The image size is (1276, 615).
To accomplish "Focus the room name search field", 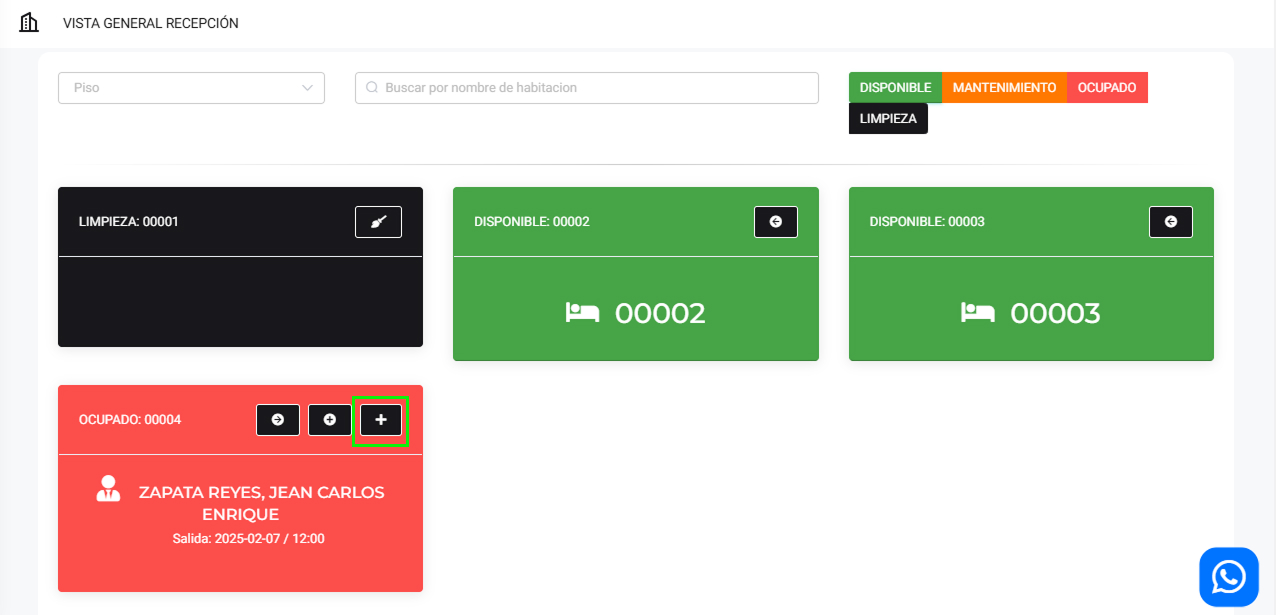I will tap(590, 88).
